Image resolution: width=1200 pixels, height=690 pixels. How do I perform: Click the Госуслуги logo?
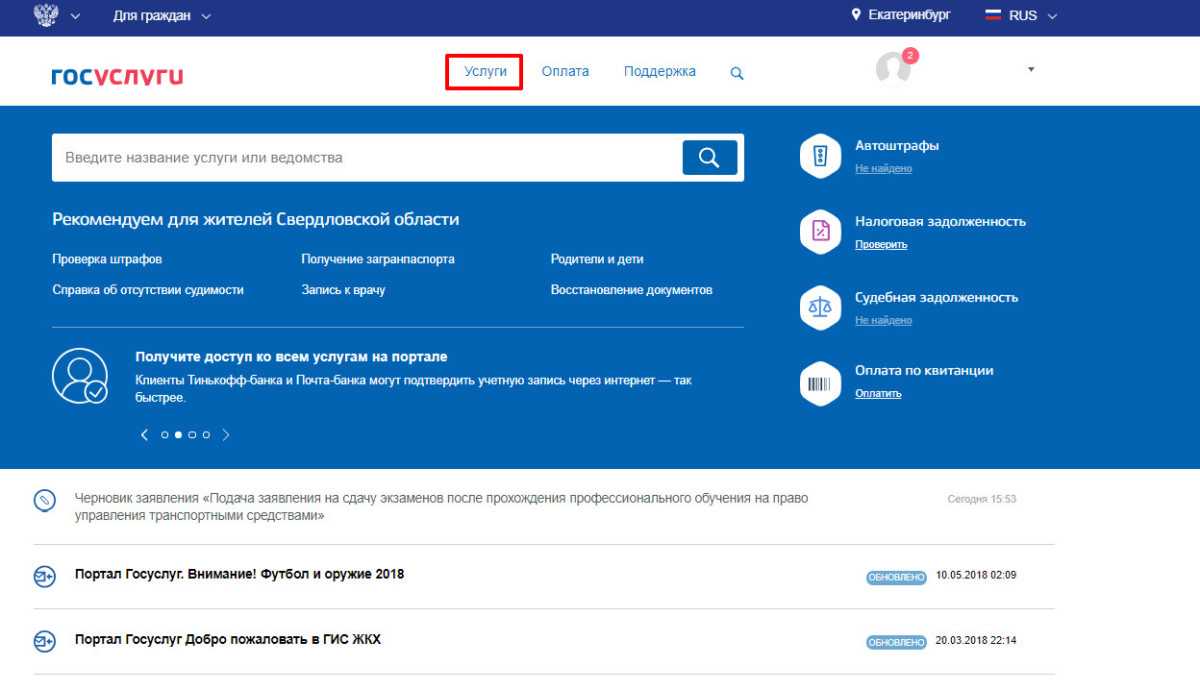(117, 76)
